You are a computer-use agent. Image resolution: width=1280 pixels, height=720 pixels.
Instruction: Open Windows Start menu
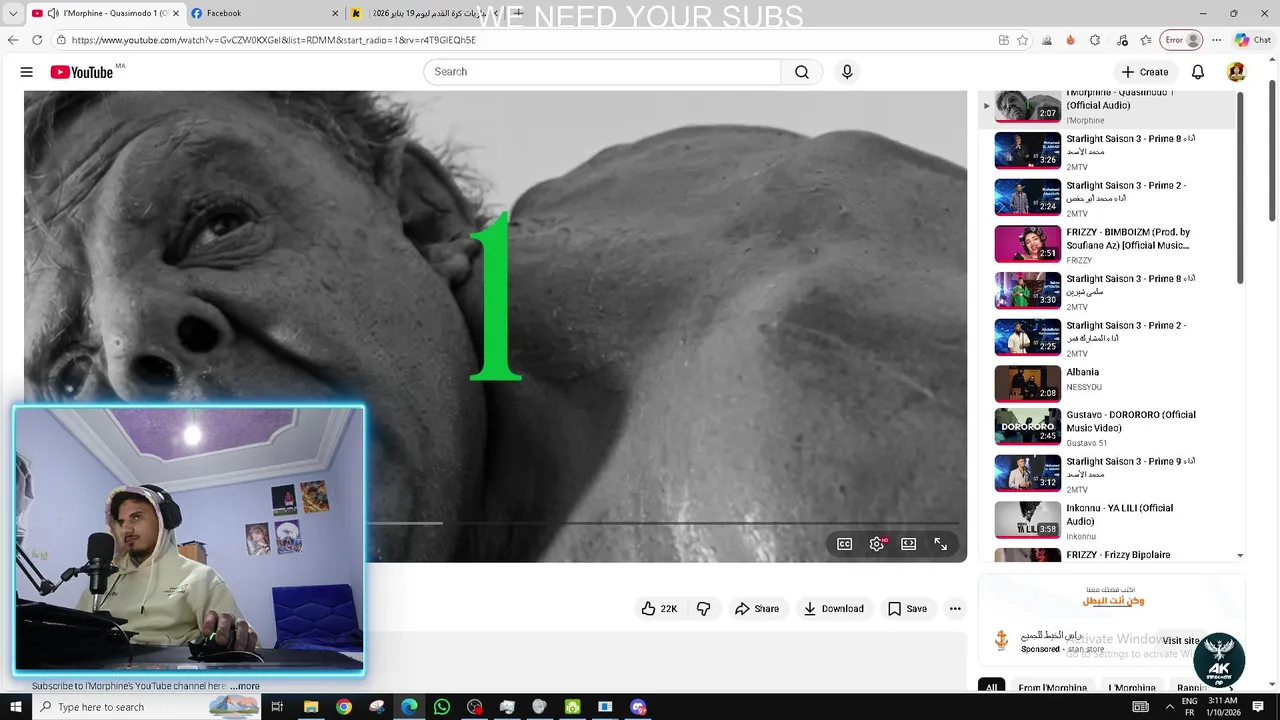[15, 707]
